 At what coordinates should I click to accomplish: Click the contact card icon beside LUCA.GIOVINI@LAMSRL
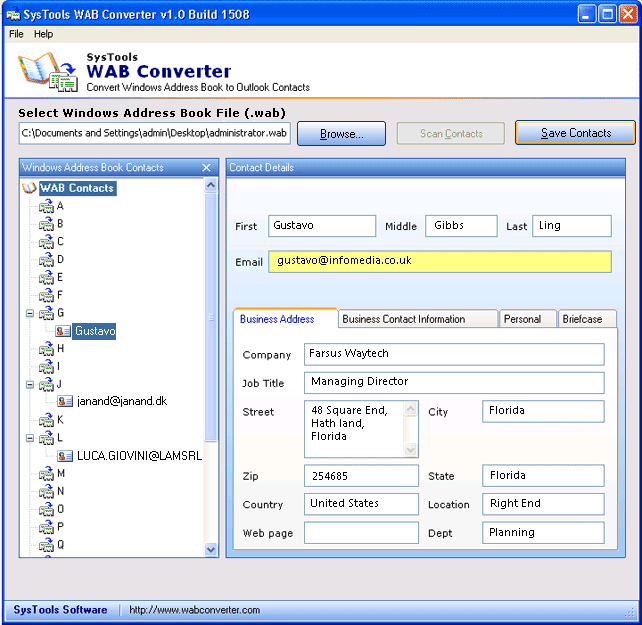[x=65, y=456]
